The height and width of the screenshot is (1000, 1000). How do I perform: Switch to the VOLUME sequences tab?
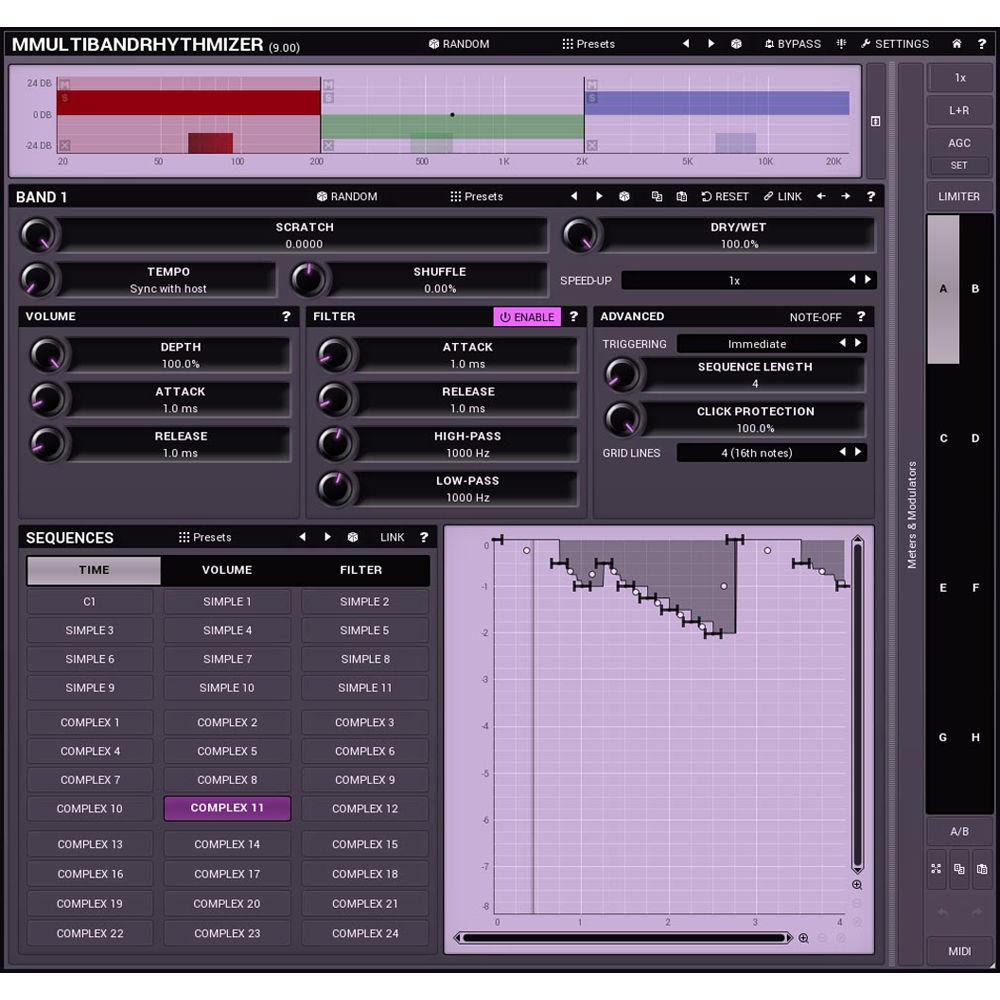(227, 570)
